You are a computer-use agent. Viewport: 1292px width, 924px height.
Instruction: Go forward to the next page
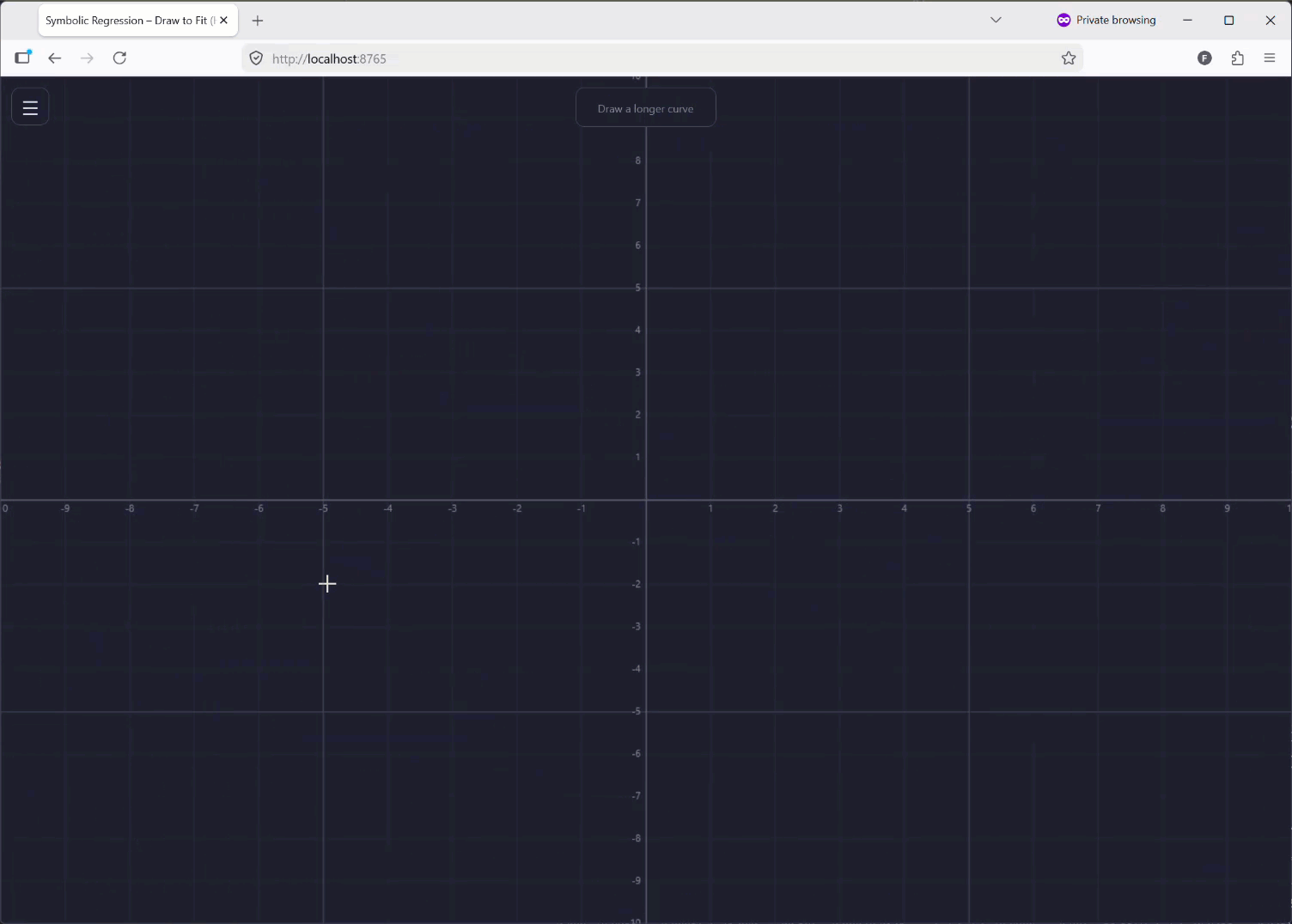(x=87, y=58)
